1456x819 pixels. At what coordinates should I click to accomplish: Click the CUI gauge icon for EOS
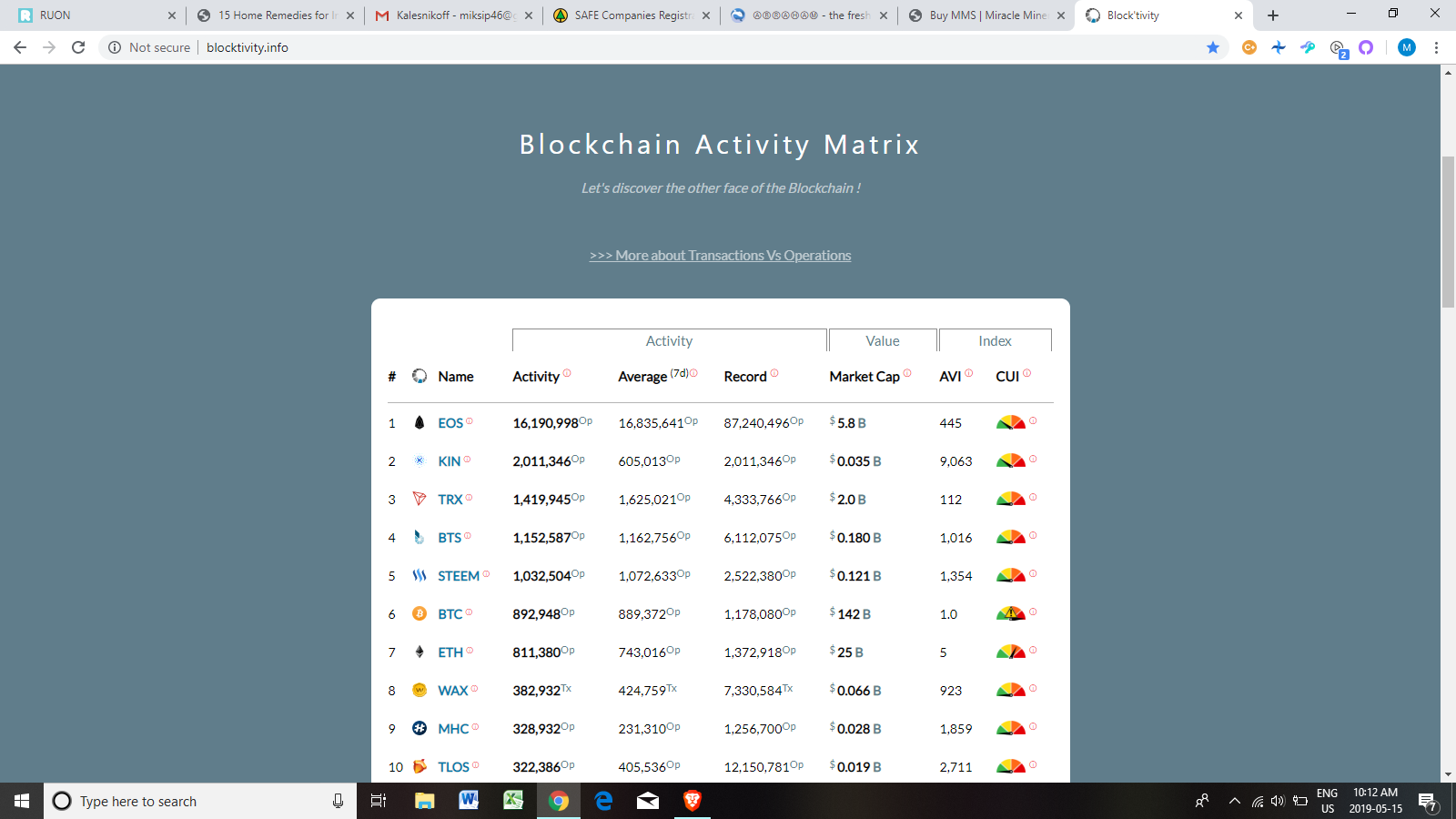(x=1012, y=421)
